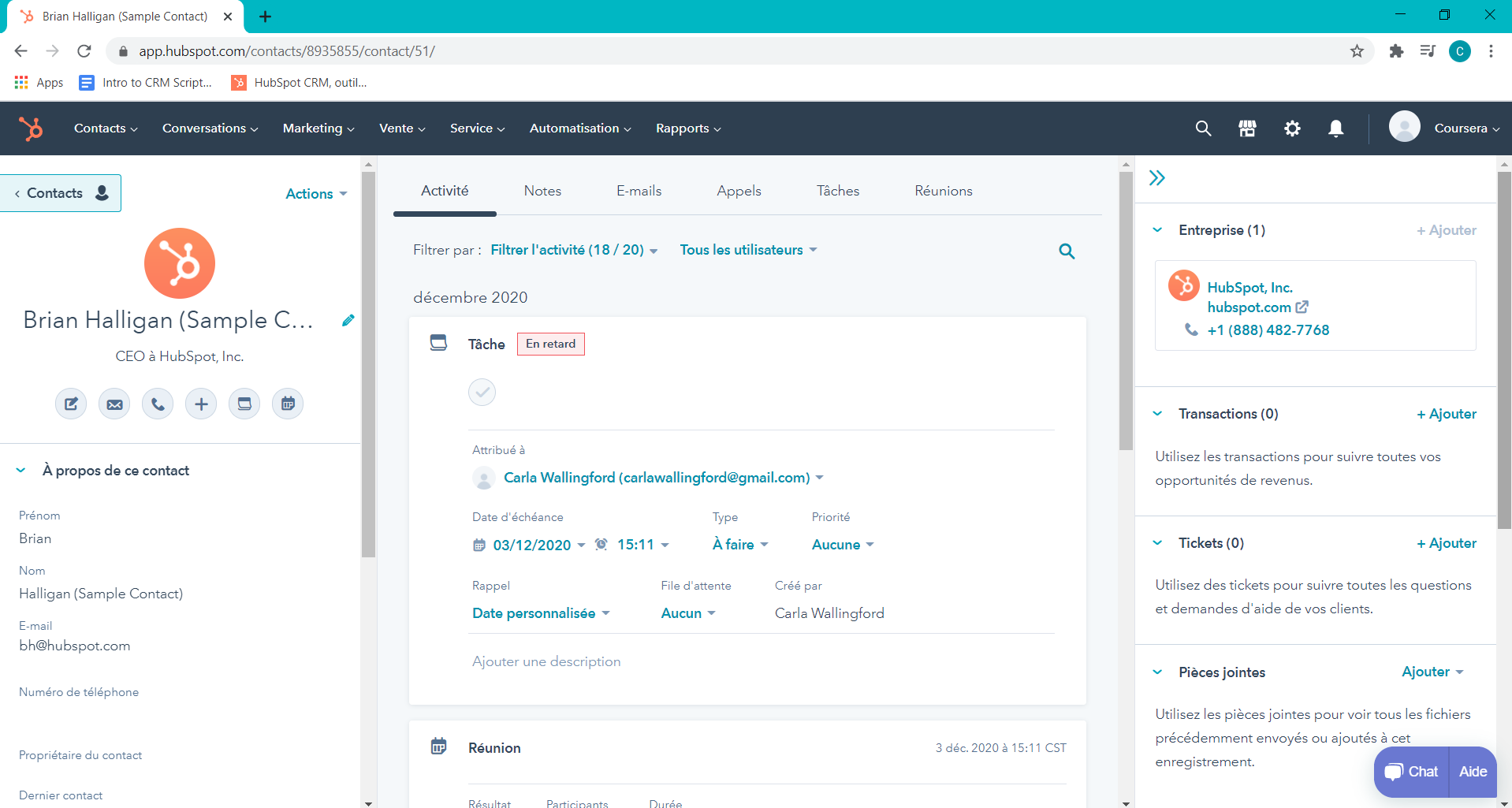Open the Tous les utilisateurs dropdown
1512x808 pixels.
pyautogui.click(x=749, y=250)
